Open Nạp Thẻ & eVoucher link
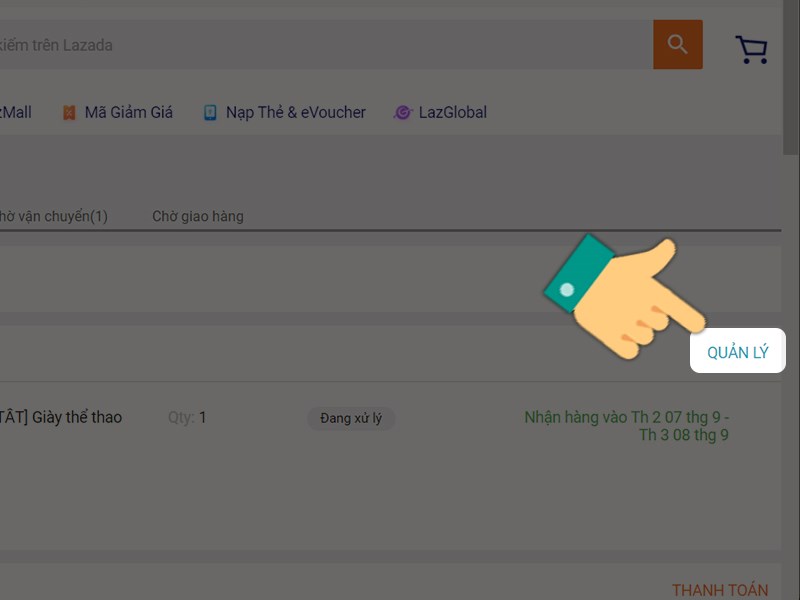The height and width of the screenshot is (600, 800). point(296,112)
